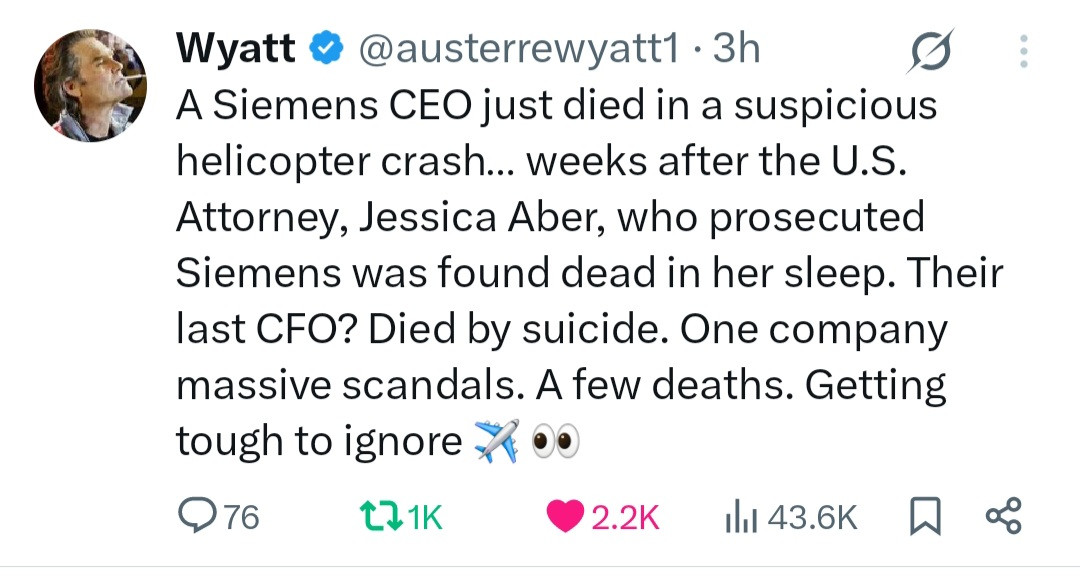The width and height of the screenshot is (1080, 583).
Task: Open Wyatt's profile avatar picture
Action: pos(90,87)
